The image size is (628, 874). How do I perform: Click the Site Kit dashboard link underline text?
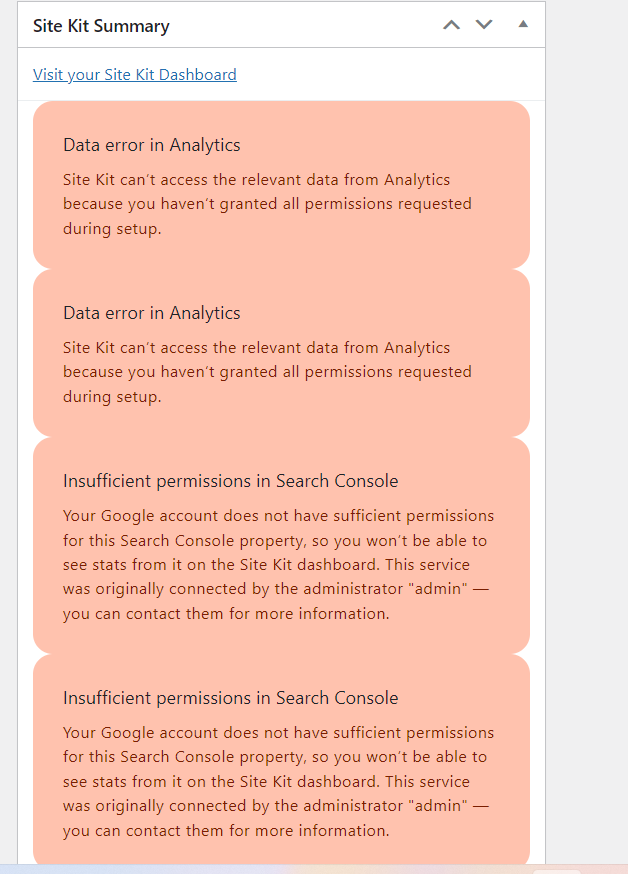point(135,74)
